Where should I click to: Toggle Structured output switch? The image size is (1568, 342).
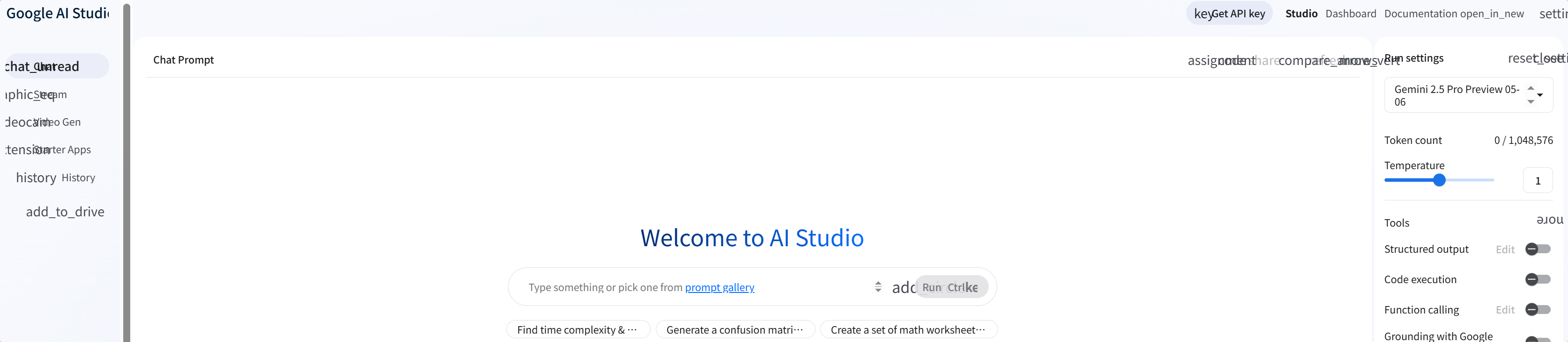tap(1538, 249)
